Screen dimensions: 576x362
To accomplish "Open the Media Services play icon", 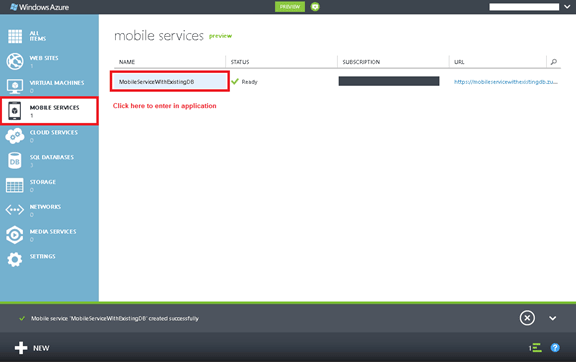I will (15, 235).
